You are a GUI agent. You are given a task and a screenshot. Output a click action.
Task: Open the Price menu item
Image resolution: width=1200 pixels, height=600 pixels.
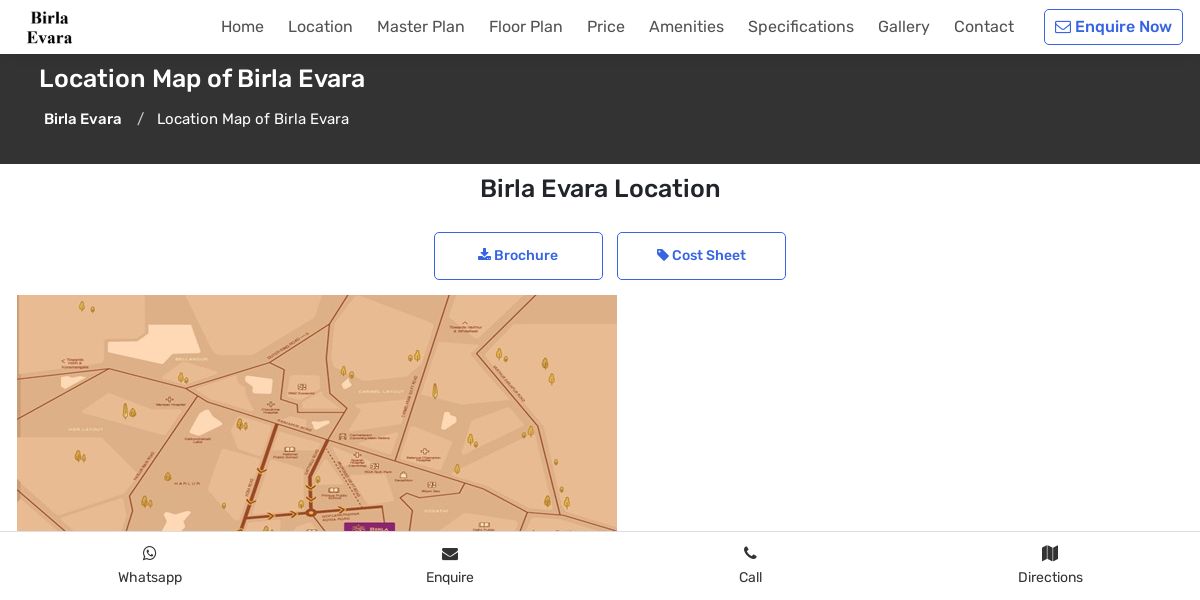pyautogui.click(x=605, y=27)
